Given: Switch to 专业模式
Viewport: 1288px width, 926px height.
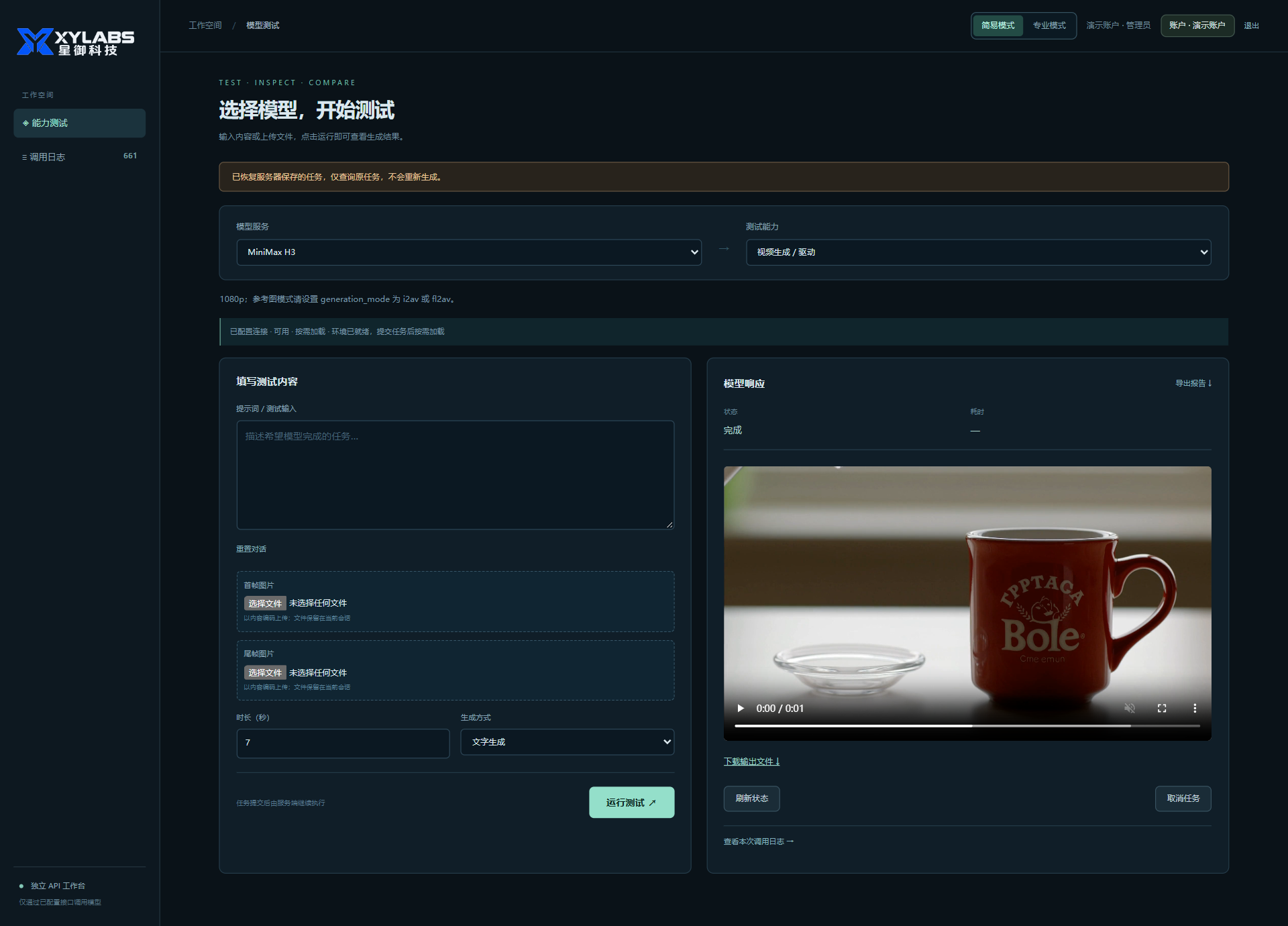Looking at the screenshot, I should click(1049, 25).
